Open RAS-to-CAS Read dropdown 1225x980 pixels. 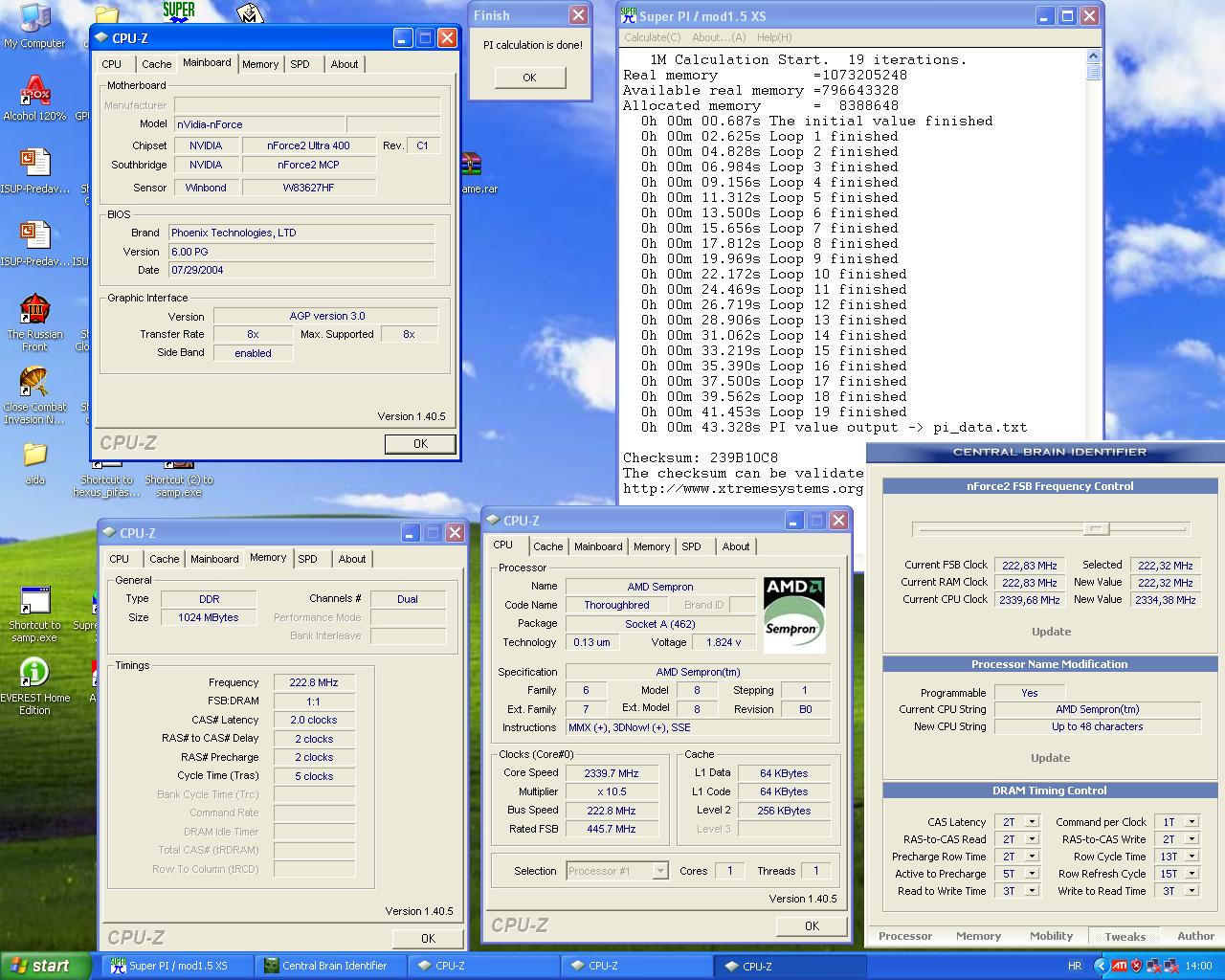1032,839
